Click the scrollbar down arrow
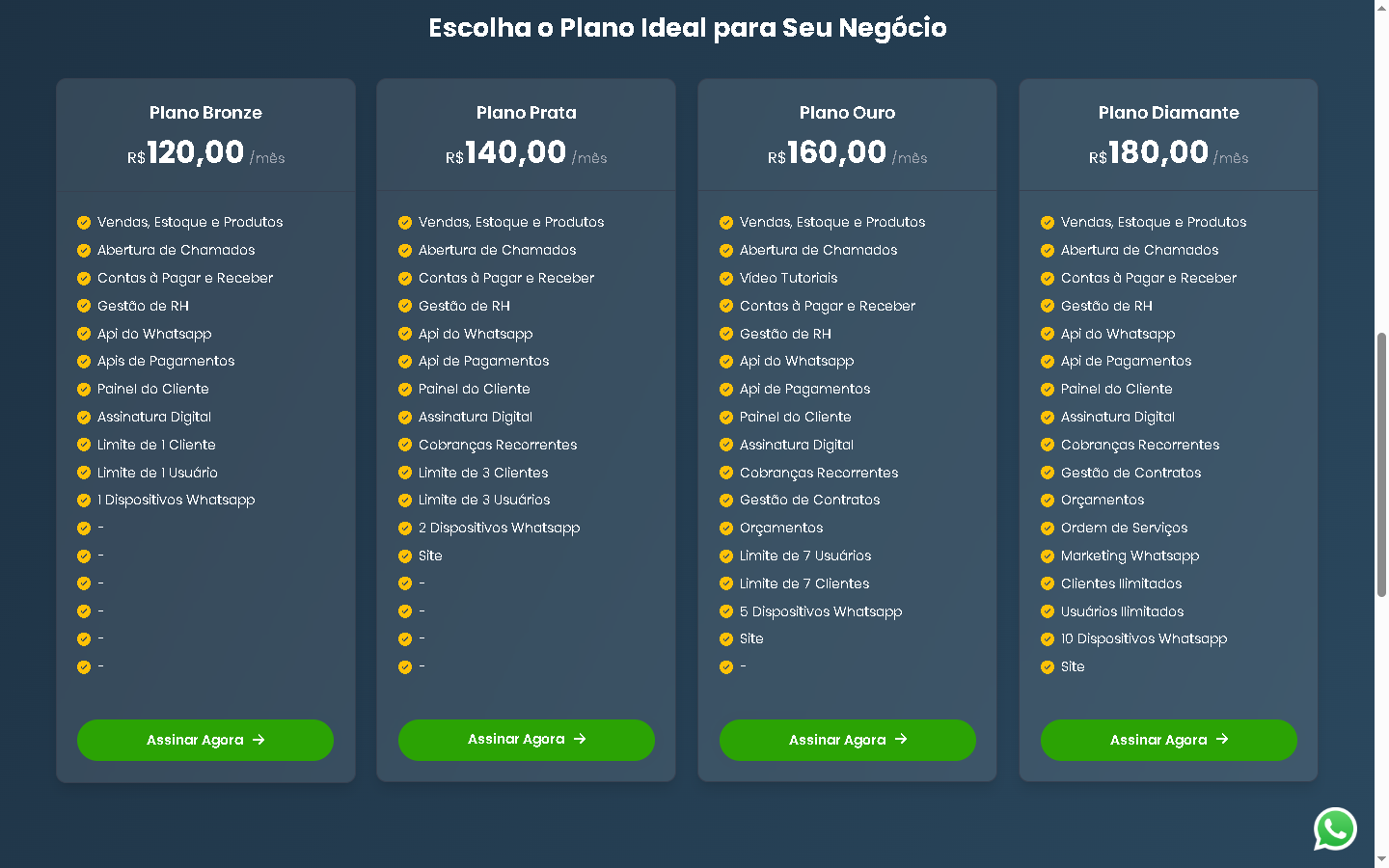 (1381, 859)
